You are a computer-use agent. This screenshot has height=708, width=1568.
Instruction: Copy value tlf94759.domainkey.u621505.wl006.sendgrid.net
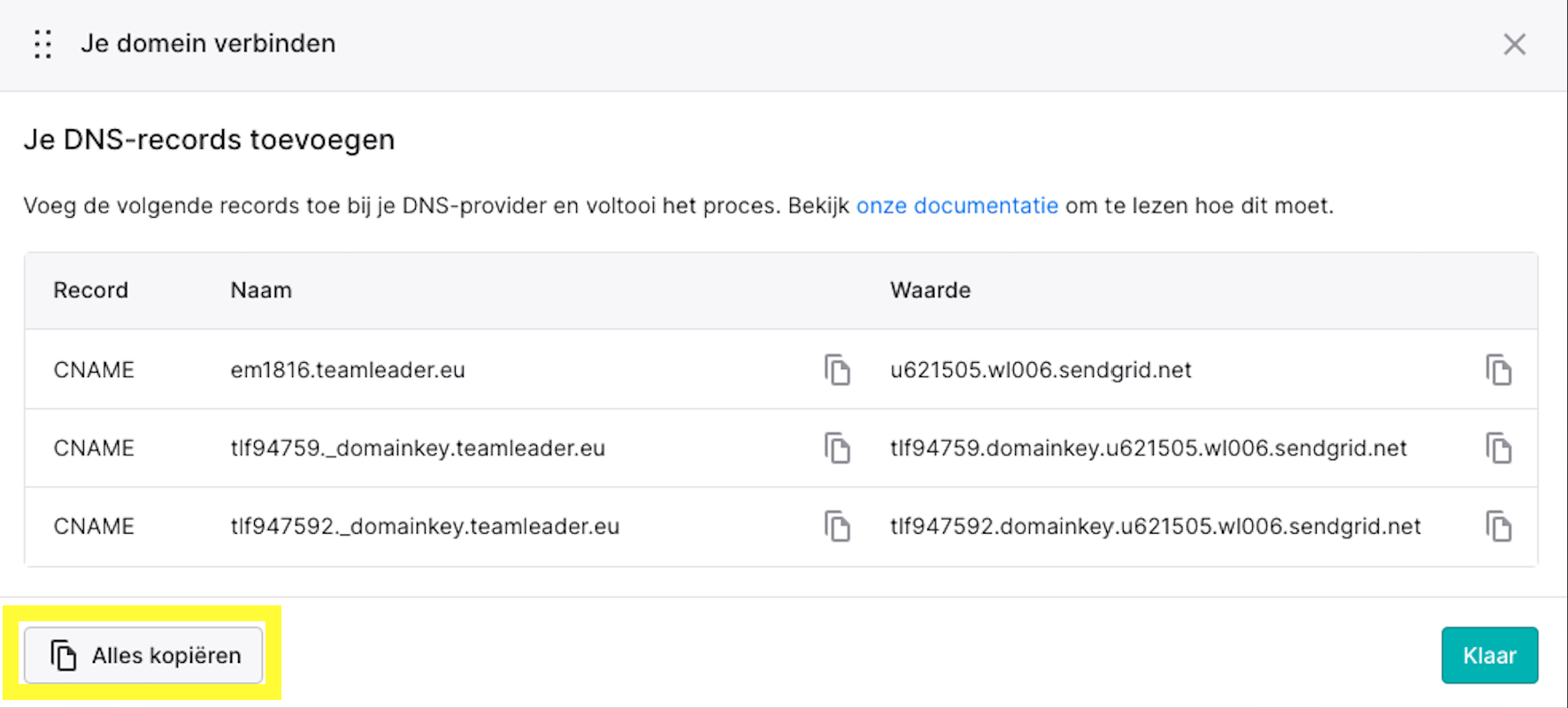(1498, 448)
